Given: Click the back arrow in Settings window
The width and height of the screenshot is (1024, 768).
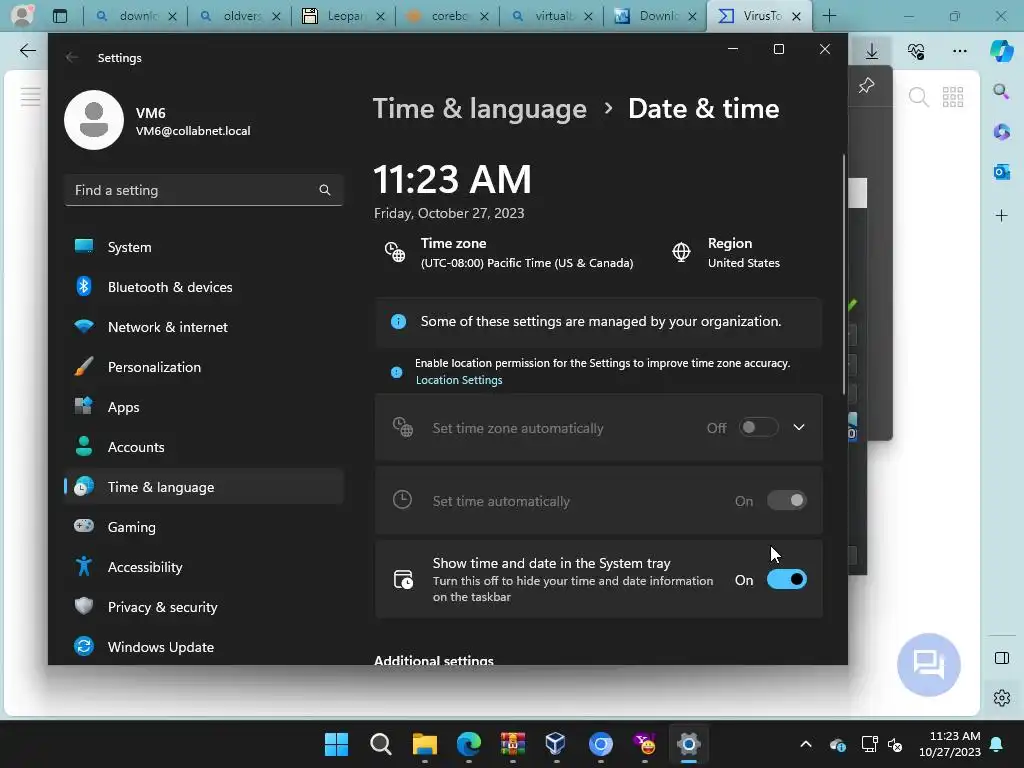Looking at the screenshot, I should (x=72, y=57).
